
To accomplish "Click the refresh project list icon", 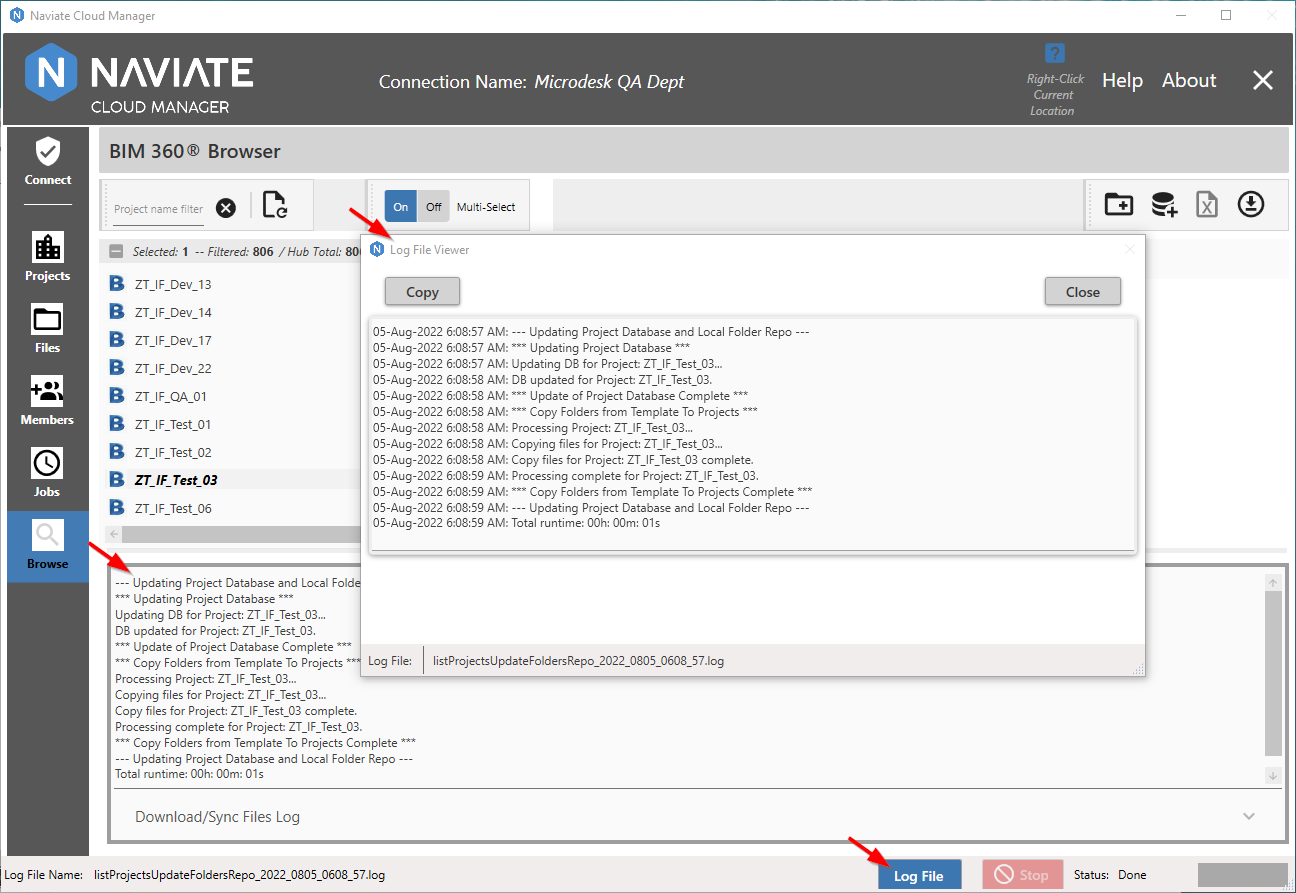I will 275,204.
